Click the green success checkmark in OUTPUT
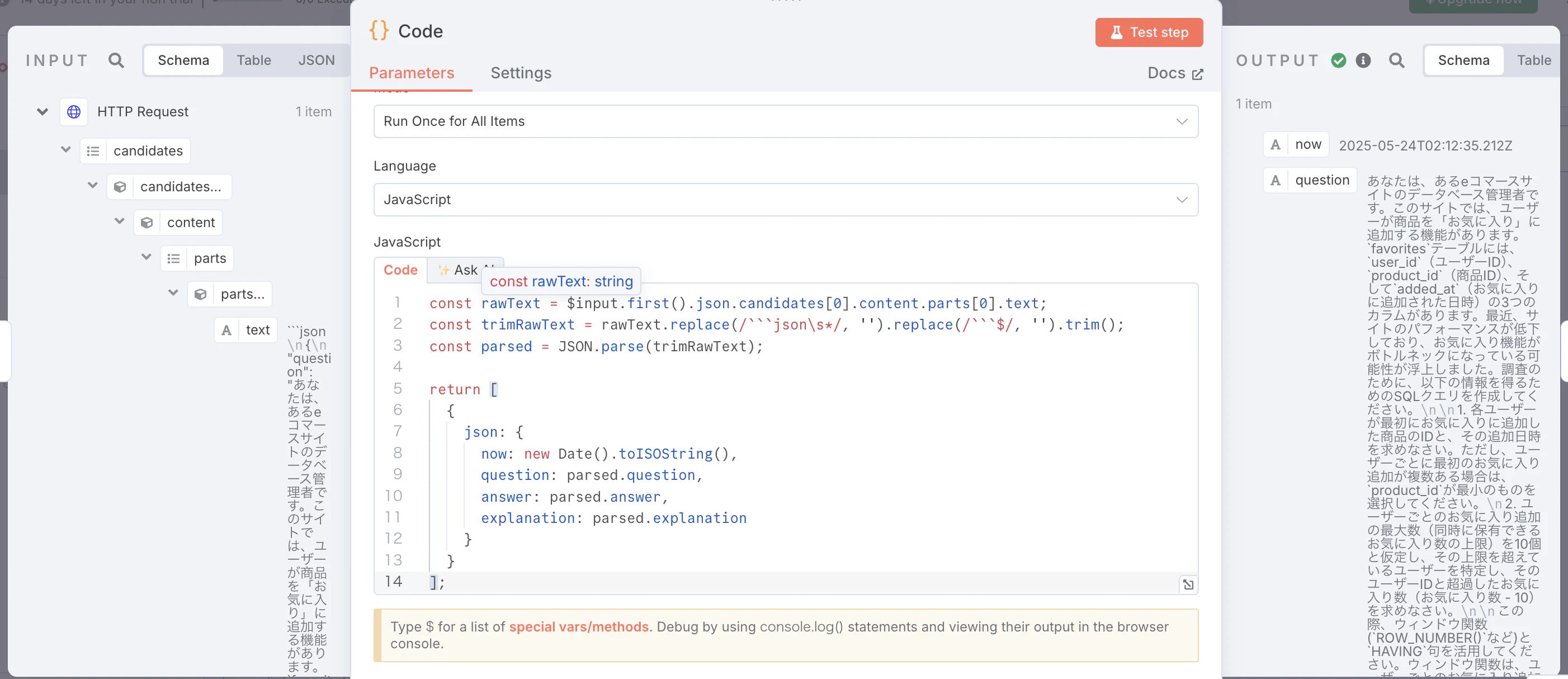This screenshot has width=1568, height=679. coord(1339,60)
